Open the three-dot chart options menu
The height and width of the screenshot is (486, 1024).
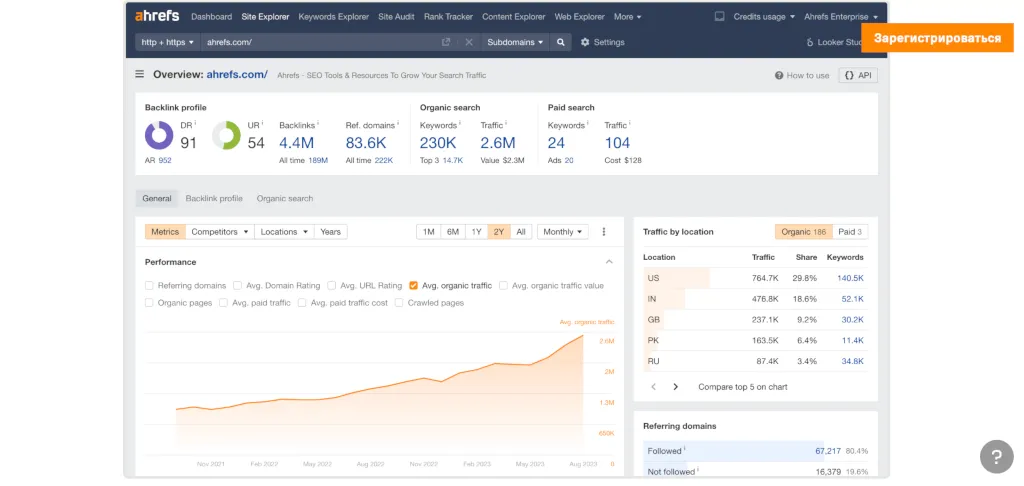click(x=603, y=232)
